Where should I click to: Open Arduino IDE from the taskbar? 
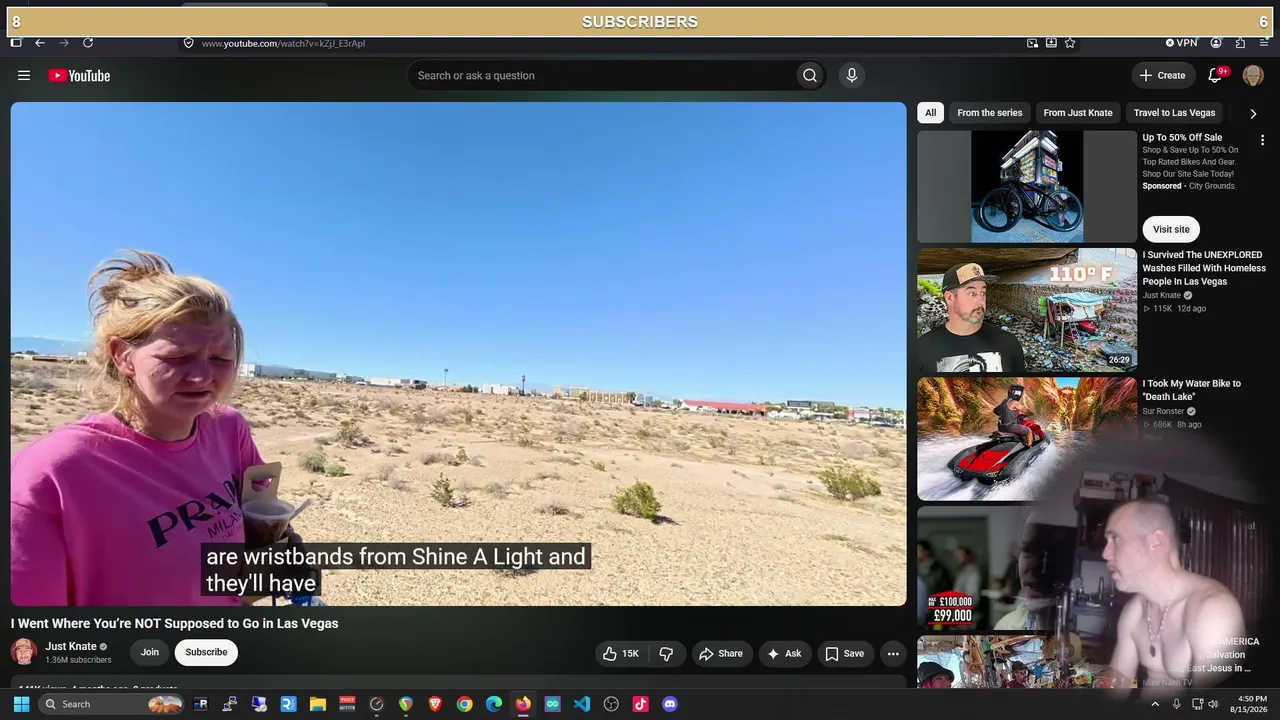552,704
